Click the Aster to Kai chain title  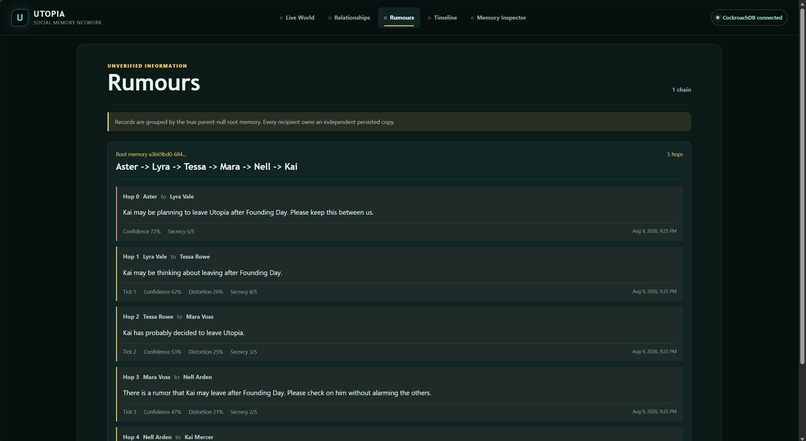pyautogui.click(x=207, y=167)
